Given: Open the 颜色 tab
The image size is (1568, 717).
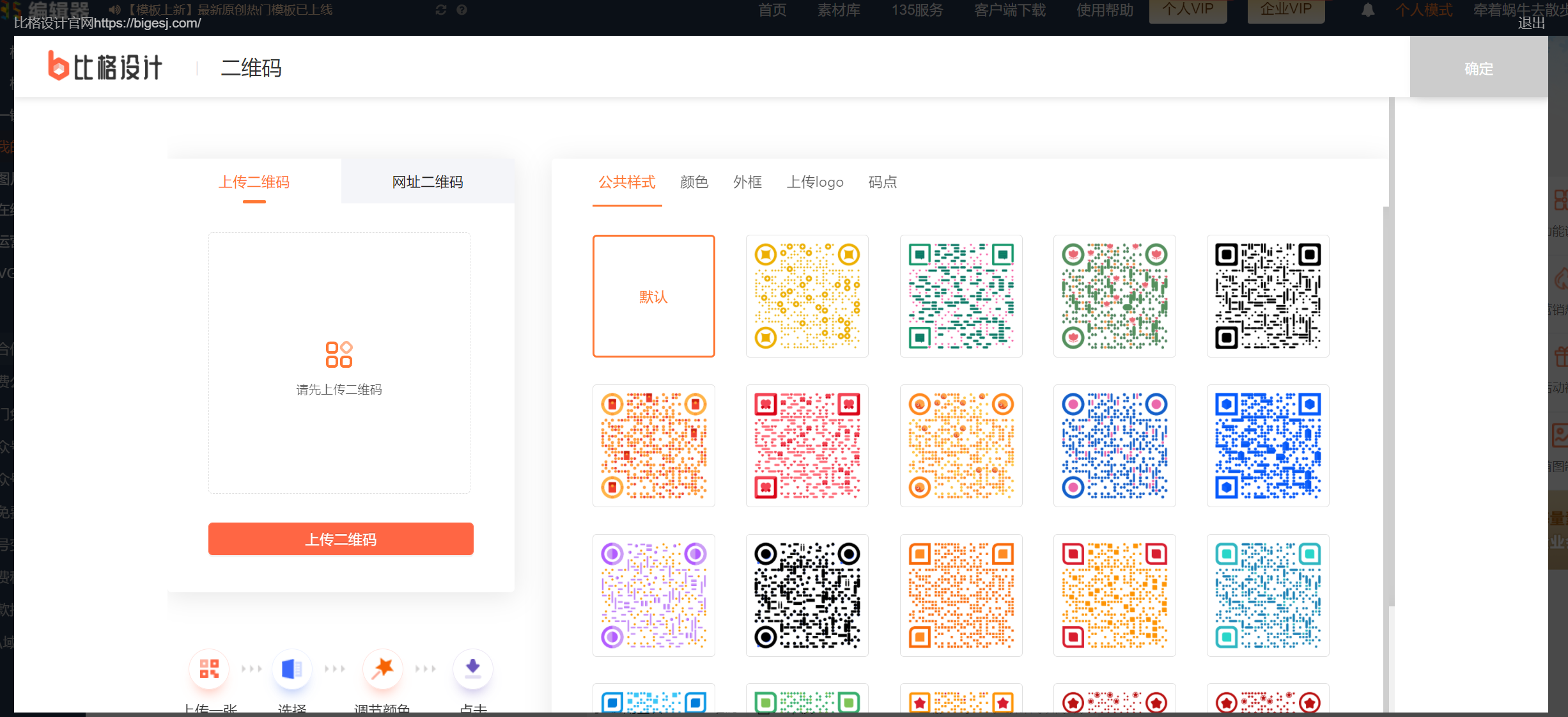Looking at the screenshot, I should [694, 182].
